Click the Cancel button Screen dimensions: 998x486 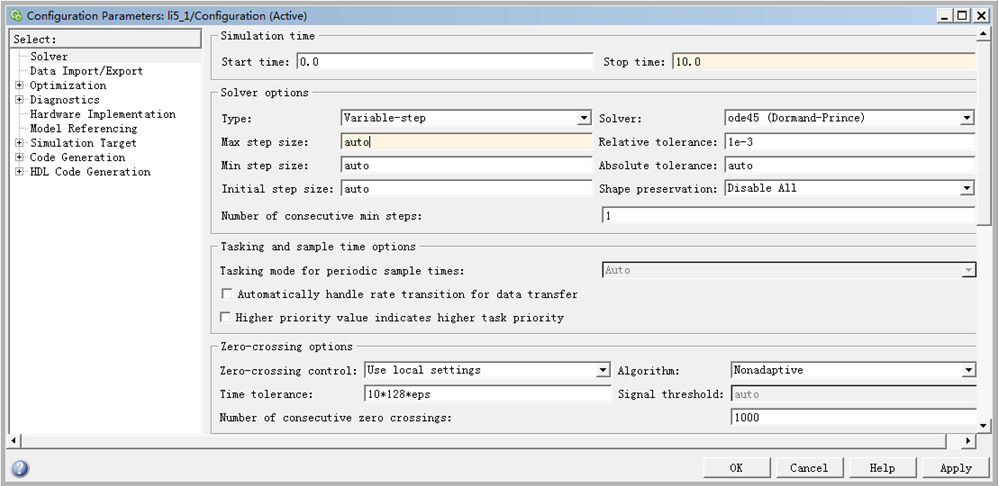(809, 468)
